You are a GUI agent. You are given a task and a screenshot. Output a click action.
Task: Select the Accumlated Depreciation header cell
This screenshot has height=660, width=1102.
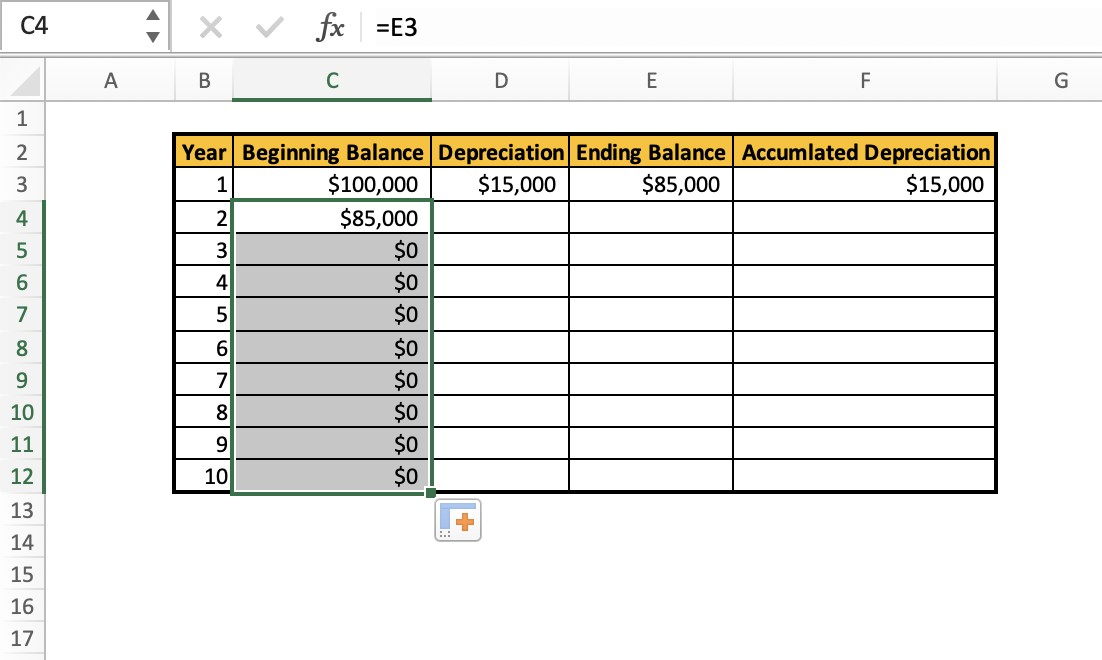[864, 152]
